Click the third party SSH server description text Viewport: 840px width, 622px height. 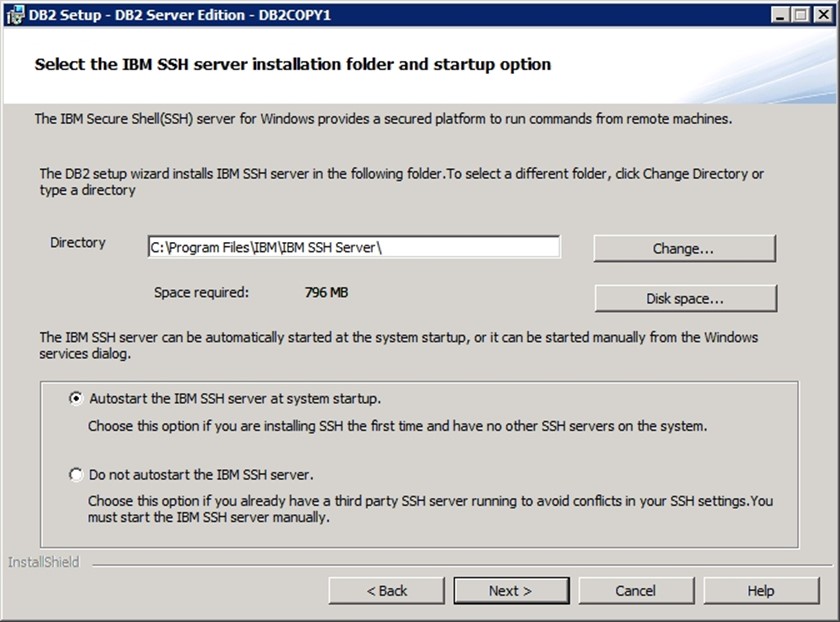[430, 509]
